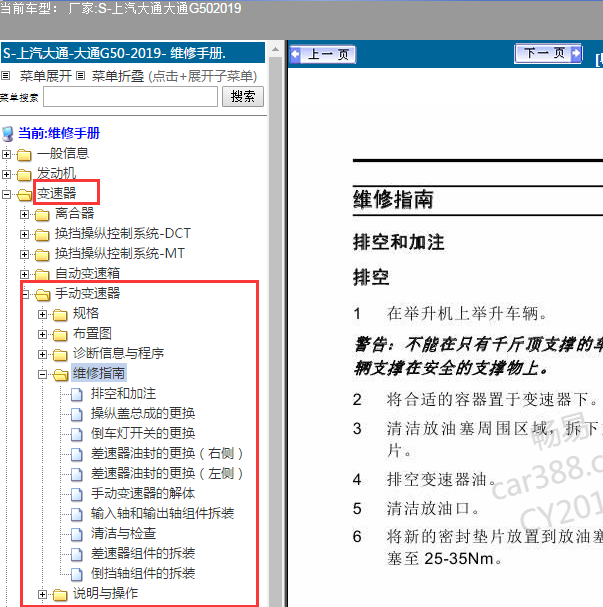This screenshot has width=603, height=607.
Task: Open 手动变速器的解体 page
Action: [x=143, y=494]
